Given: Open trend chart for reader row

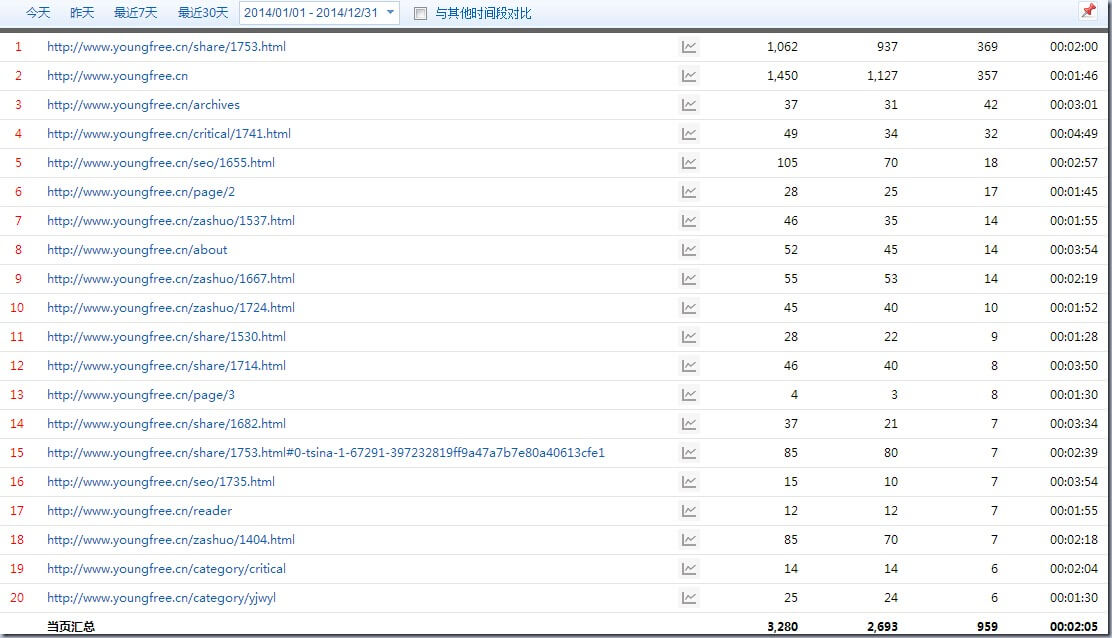Looking at the screenshot, I should 689,512.
